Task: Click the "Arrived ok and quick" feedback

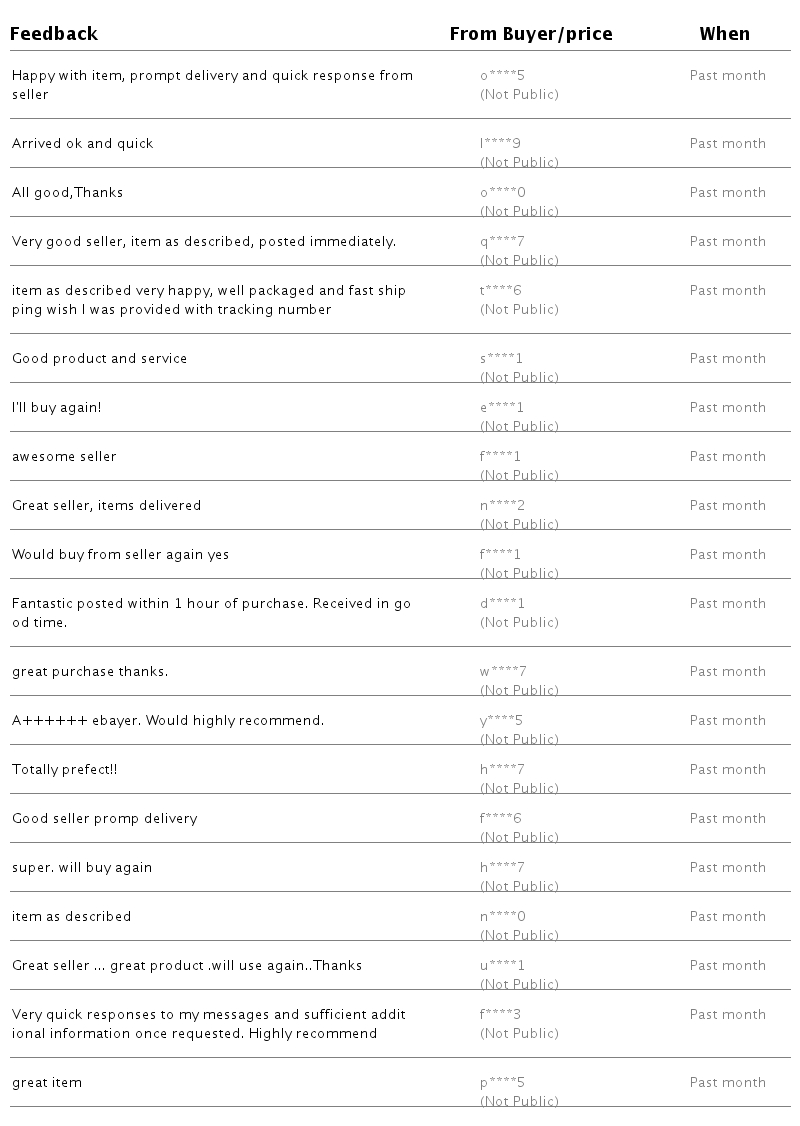Action: (83, 143)
